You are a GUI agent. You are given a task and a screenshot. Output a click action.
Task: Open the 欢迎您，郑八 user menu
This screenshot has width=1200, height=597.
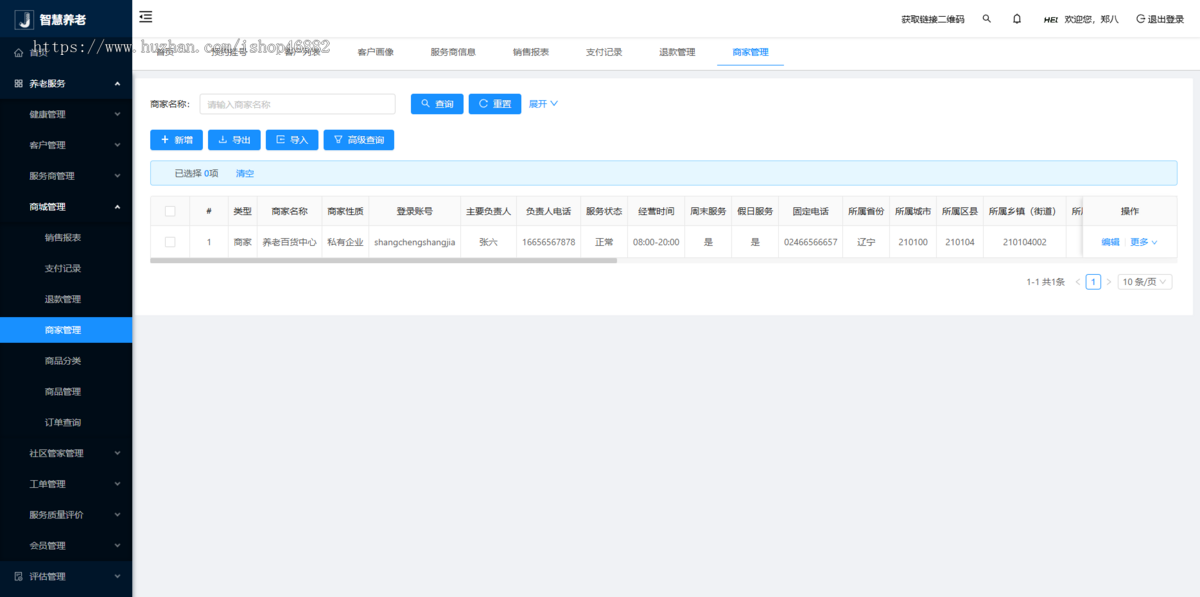pos(1081,19)
